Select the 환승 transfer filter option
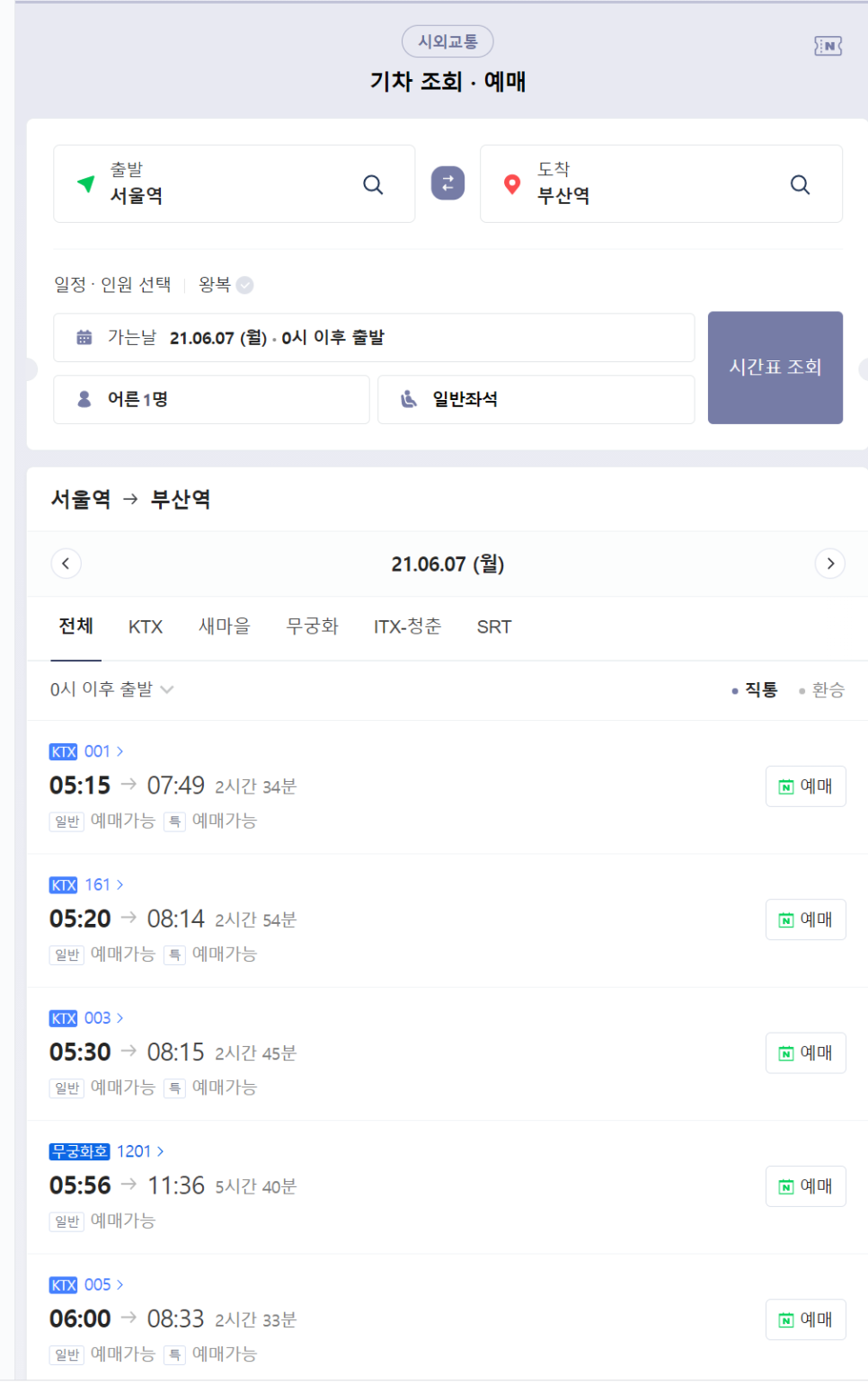The image size is (868, 1385). [821, 689]
